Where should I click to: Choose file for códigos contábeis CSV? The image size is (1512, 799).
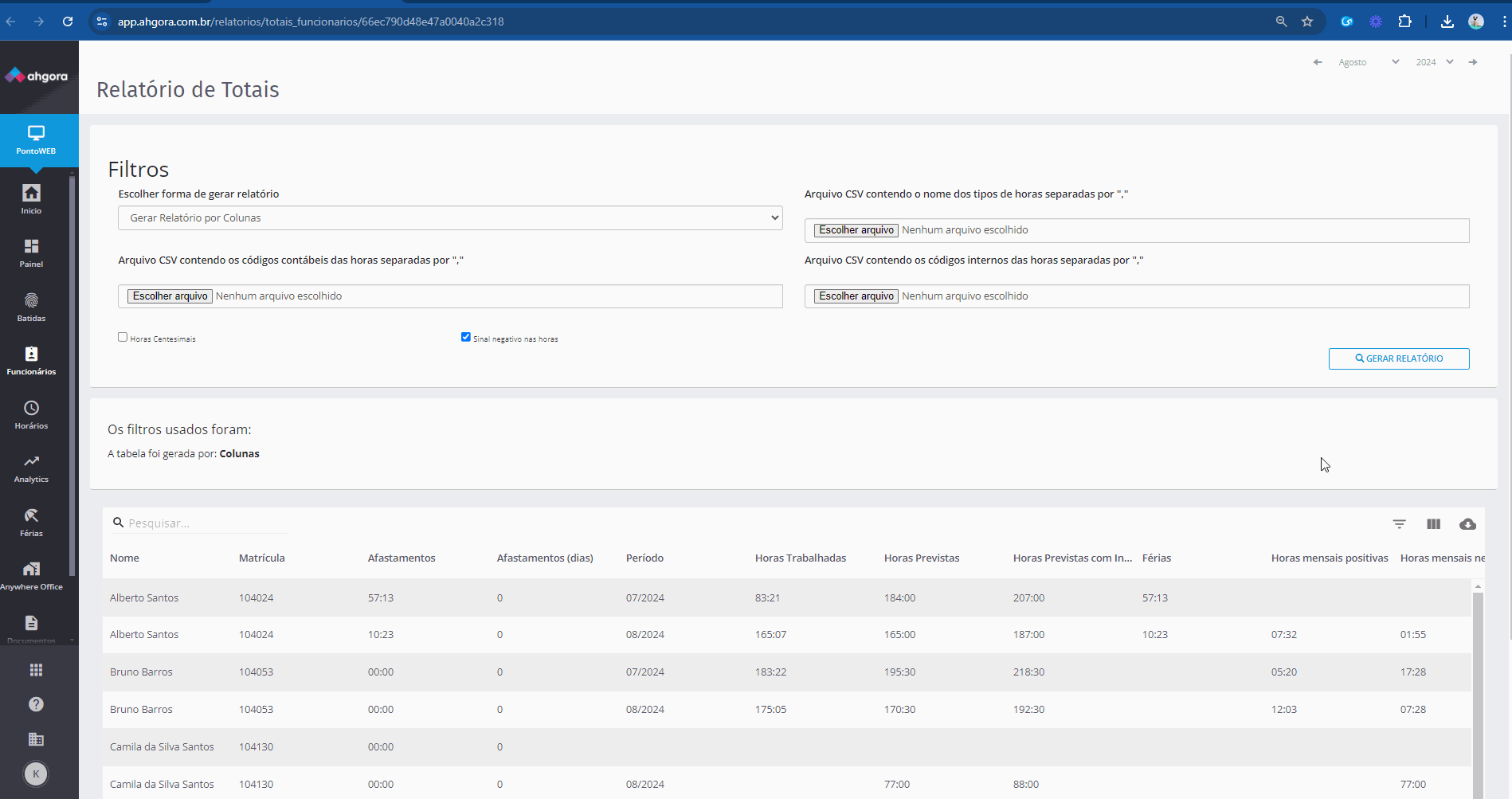tap(170, 296)
